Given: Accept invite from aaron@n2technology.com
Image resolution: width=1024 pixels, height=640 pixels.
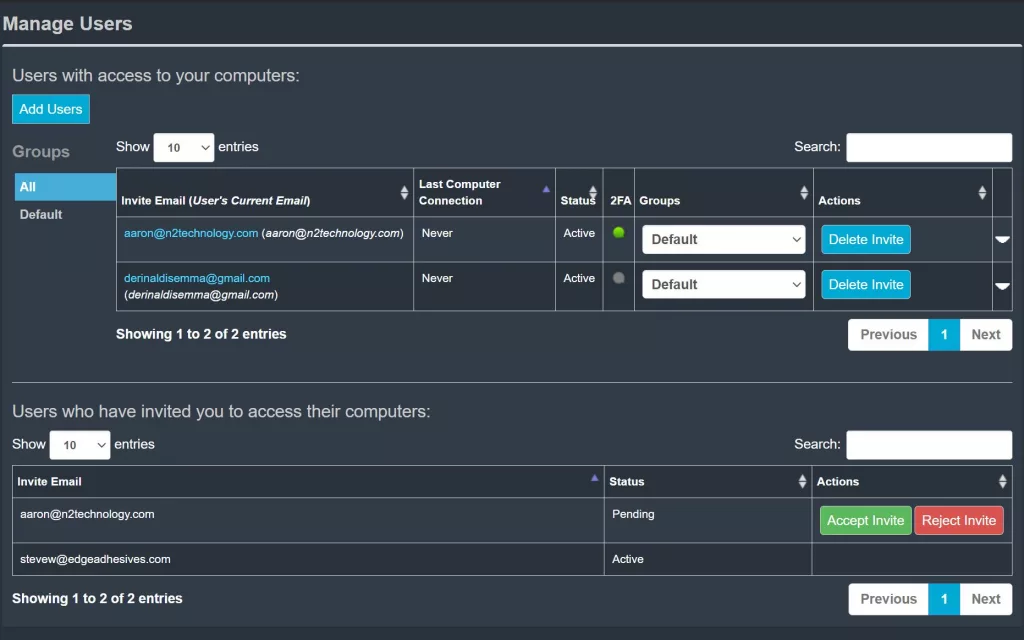Looking at the screenshot, I should [865, 520].
